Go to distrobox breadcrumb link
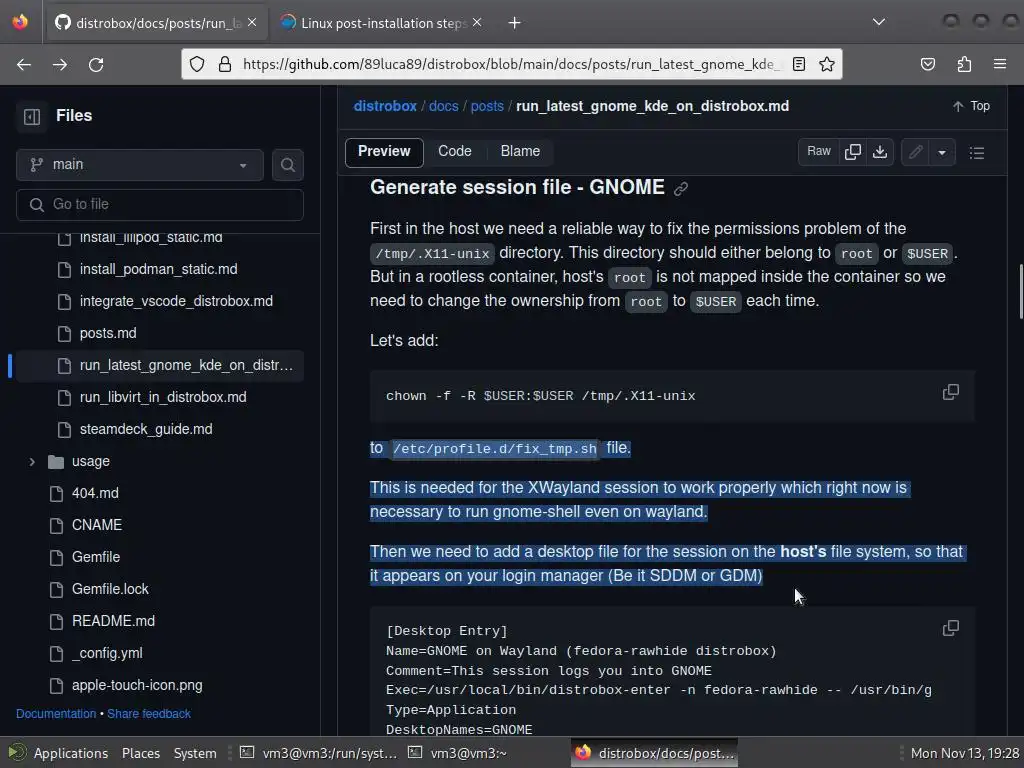Screen dimensions: 1024x768 click(385, 106)
